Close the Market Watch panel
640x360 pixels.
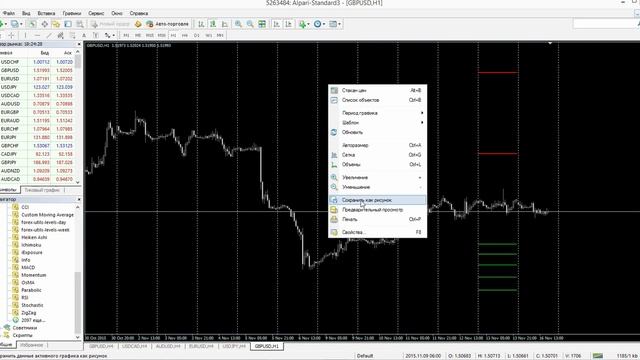[79, 44]
